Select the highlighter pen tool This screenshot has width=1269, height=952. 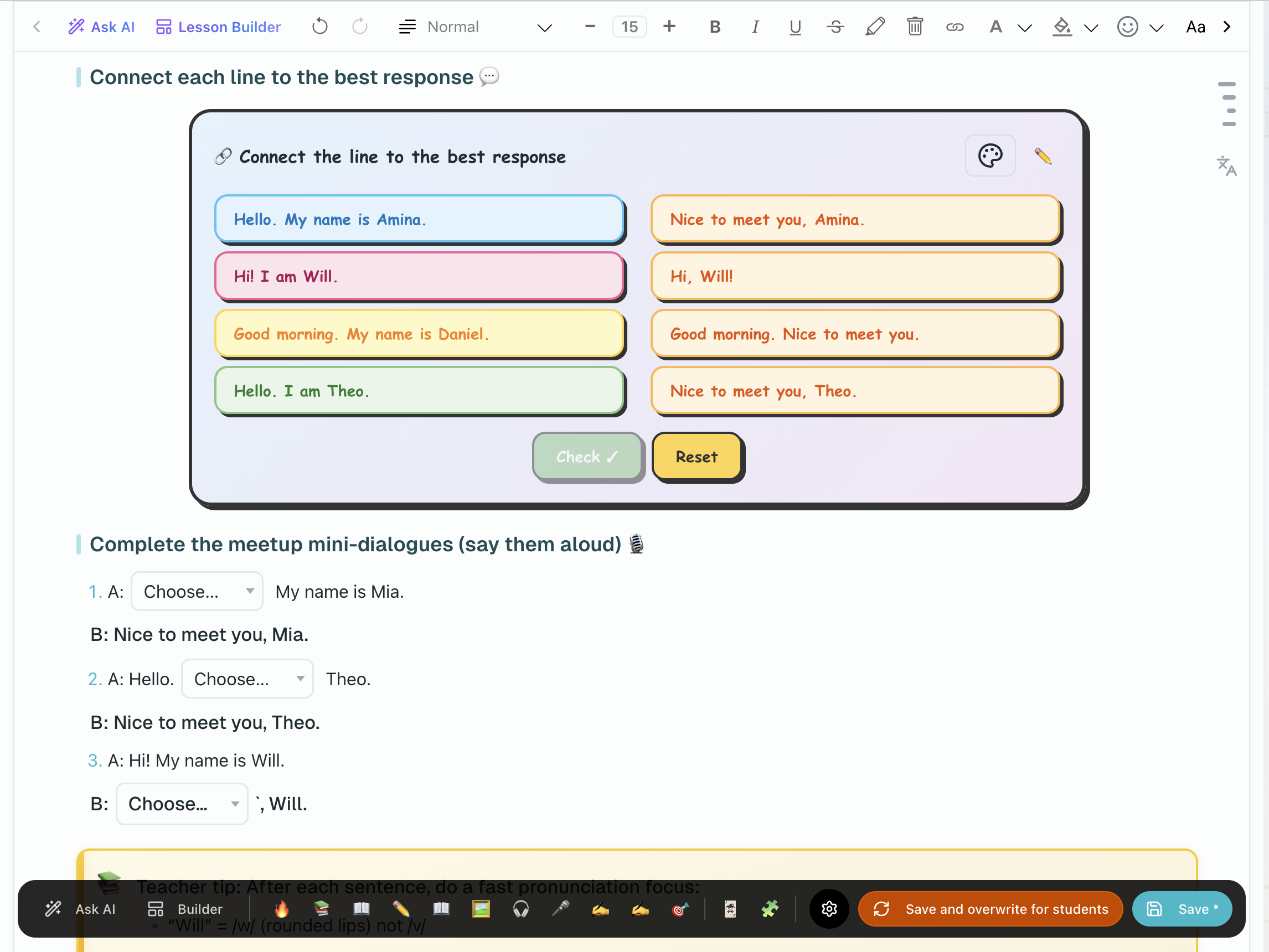[875, 27]
